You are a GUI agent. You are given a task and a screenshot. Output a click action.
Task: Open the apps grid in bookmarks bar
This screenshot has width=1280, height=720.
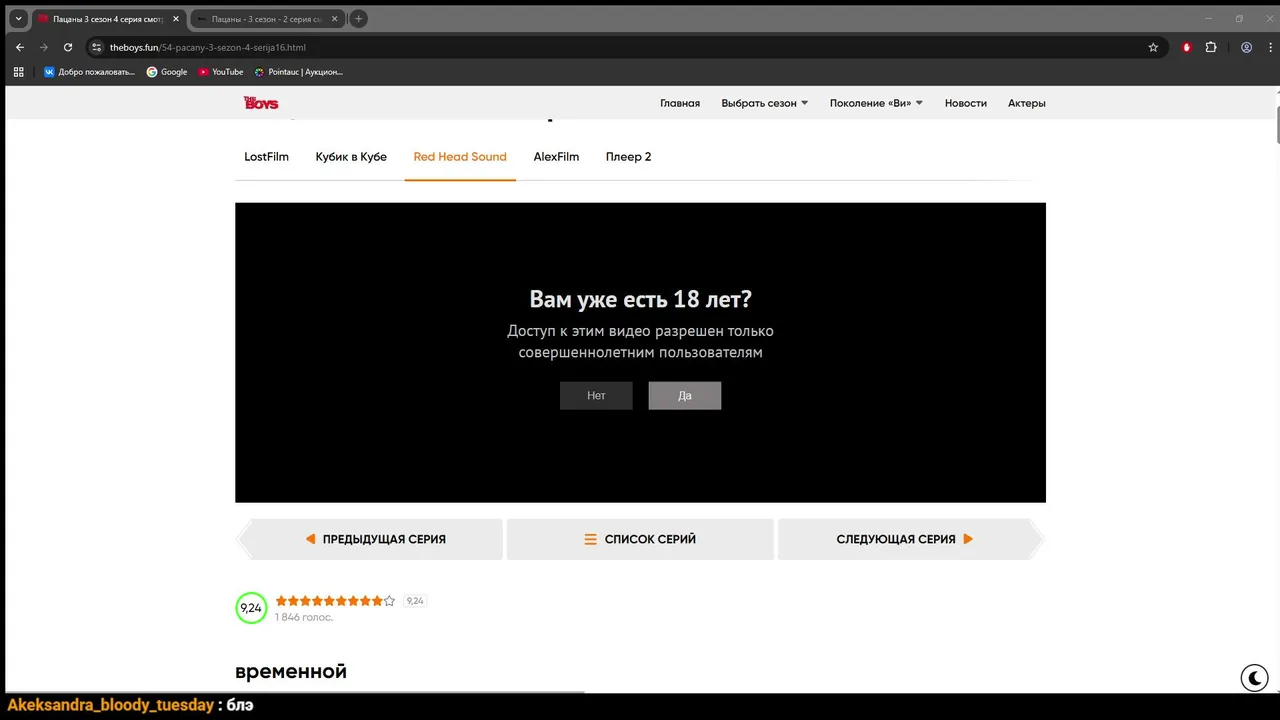pyautogui.click(x=18, y=72)
